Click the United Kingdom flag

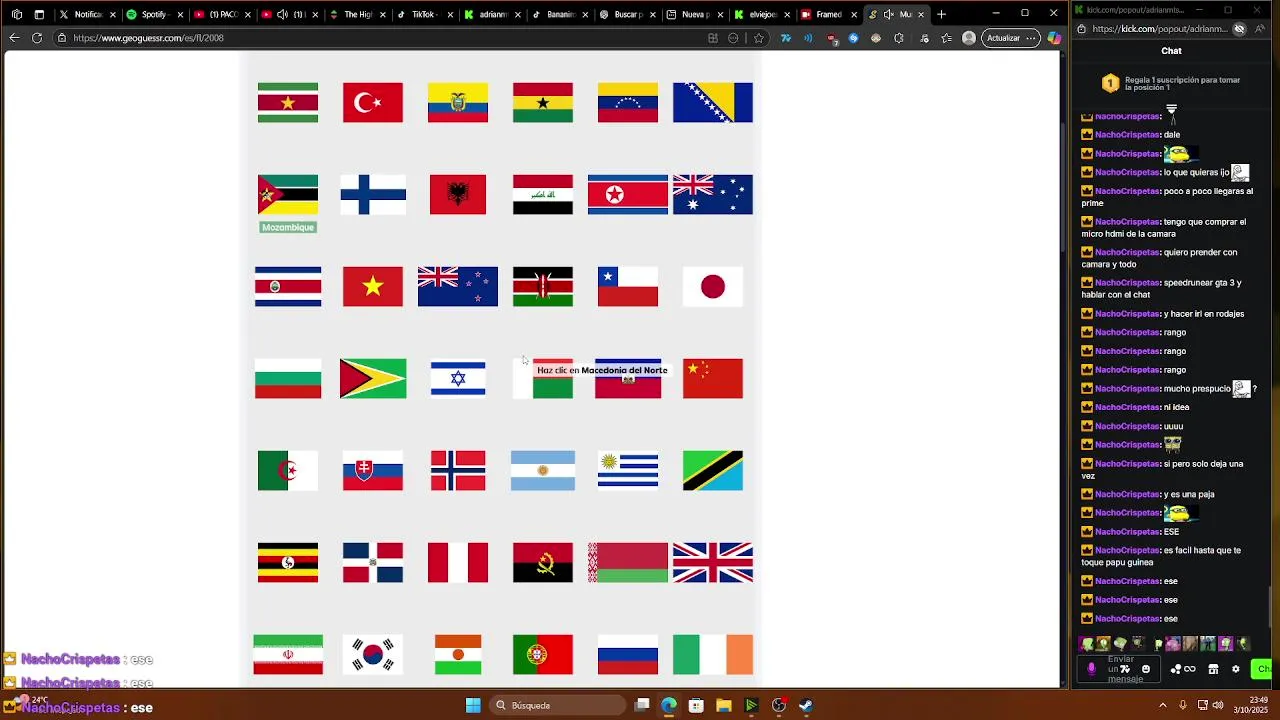(x=713, y=563)
